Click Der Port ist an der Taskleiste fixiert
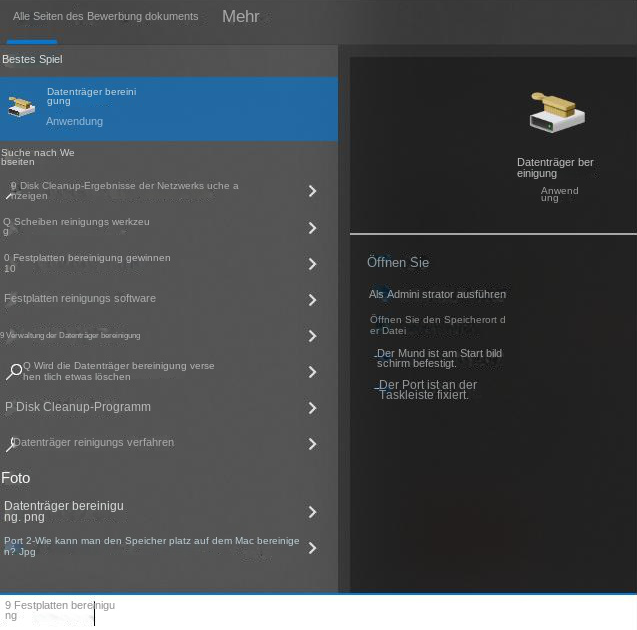The width and height of the screenshot is (637, 630). [427, 390]
